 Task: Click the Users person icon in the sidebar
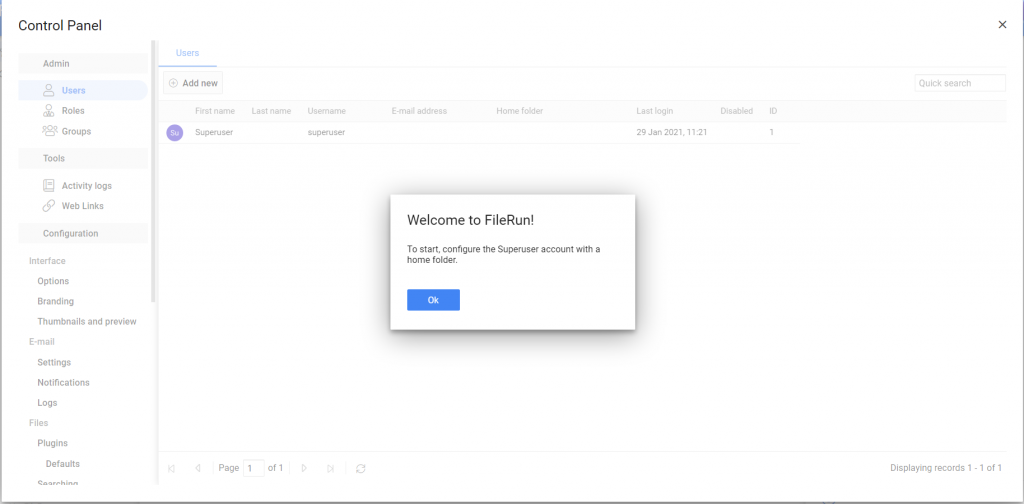point(48,90)
